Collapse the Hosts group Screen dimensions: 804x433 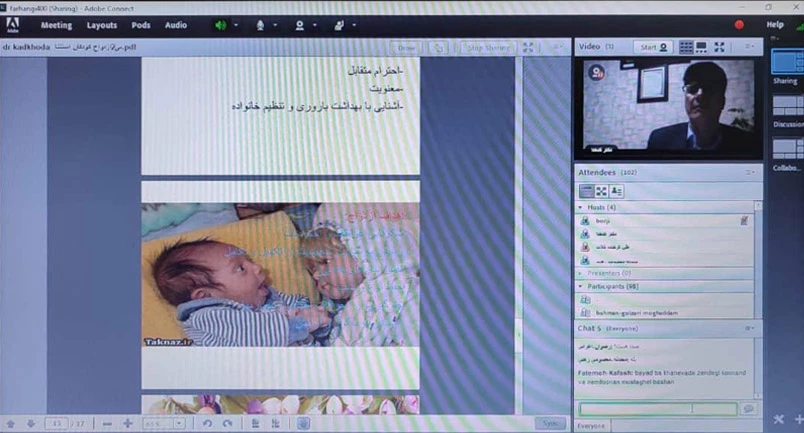581,207
